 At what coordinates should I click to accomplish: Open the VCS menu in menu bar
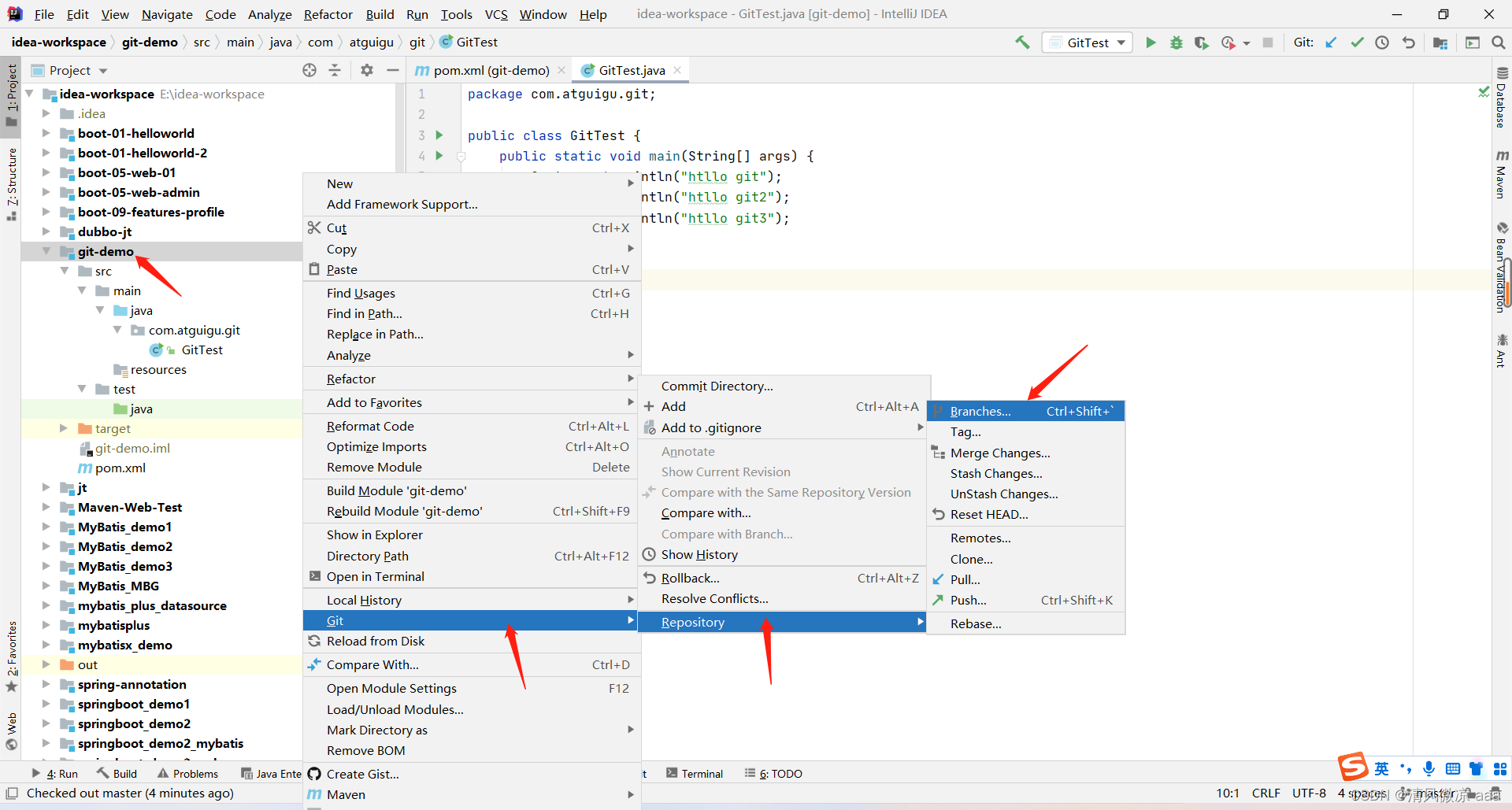[x=496, y=14]
